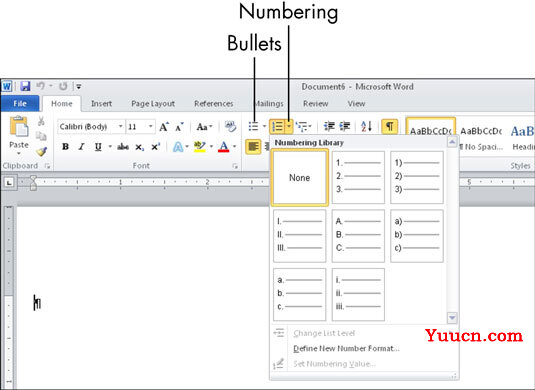Click the Shrink Font icon

(179, 127)
